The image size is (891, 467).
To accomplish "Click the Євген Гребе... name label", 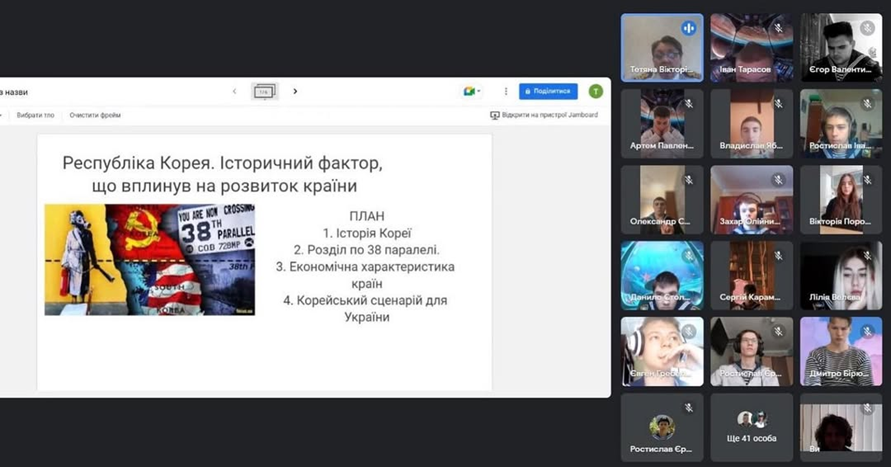I will tap(660, 373).
